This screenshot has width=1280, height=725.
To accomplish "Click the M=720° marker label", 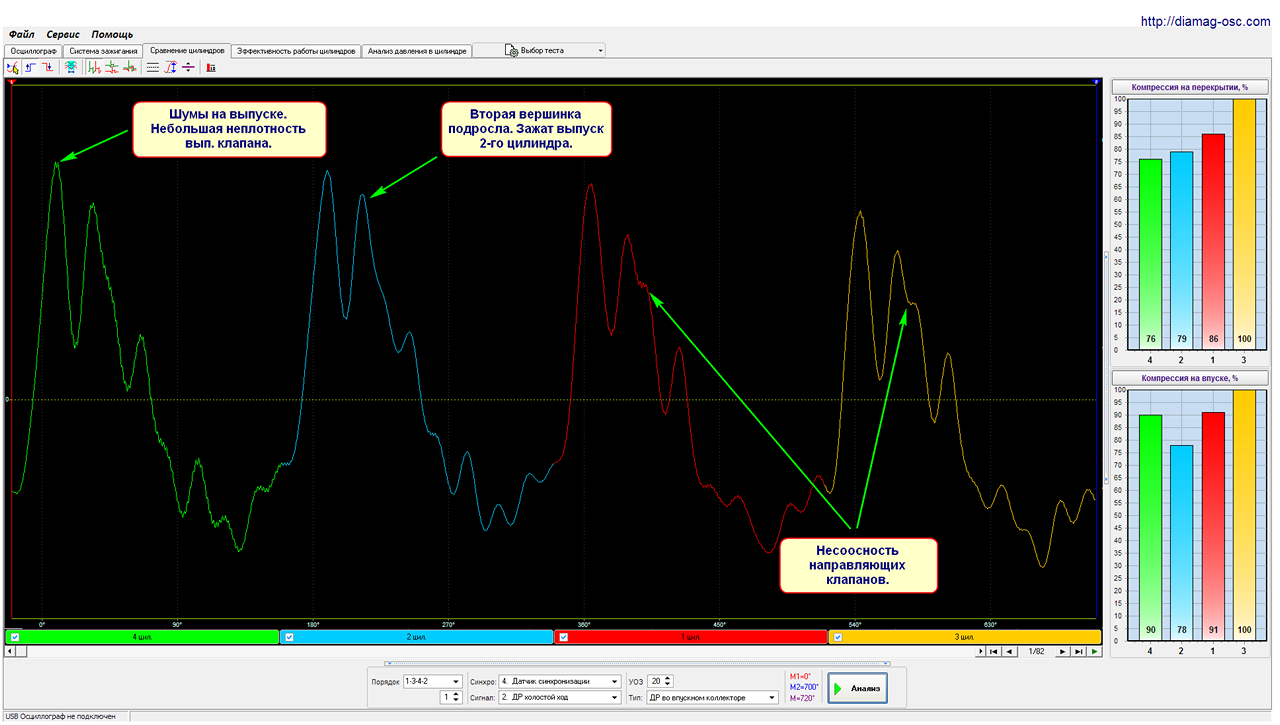I will [x=803, y=698].
